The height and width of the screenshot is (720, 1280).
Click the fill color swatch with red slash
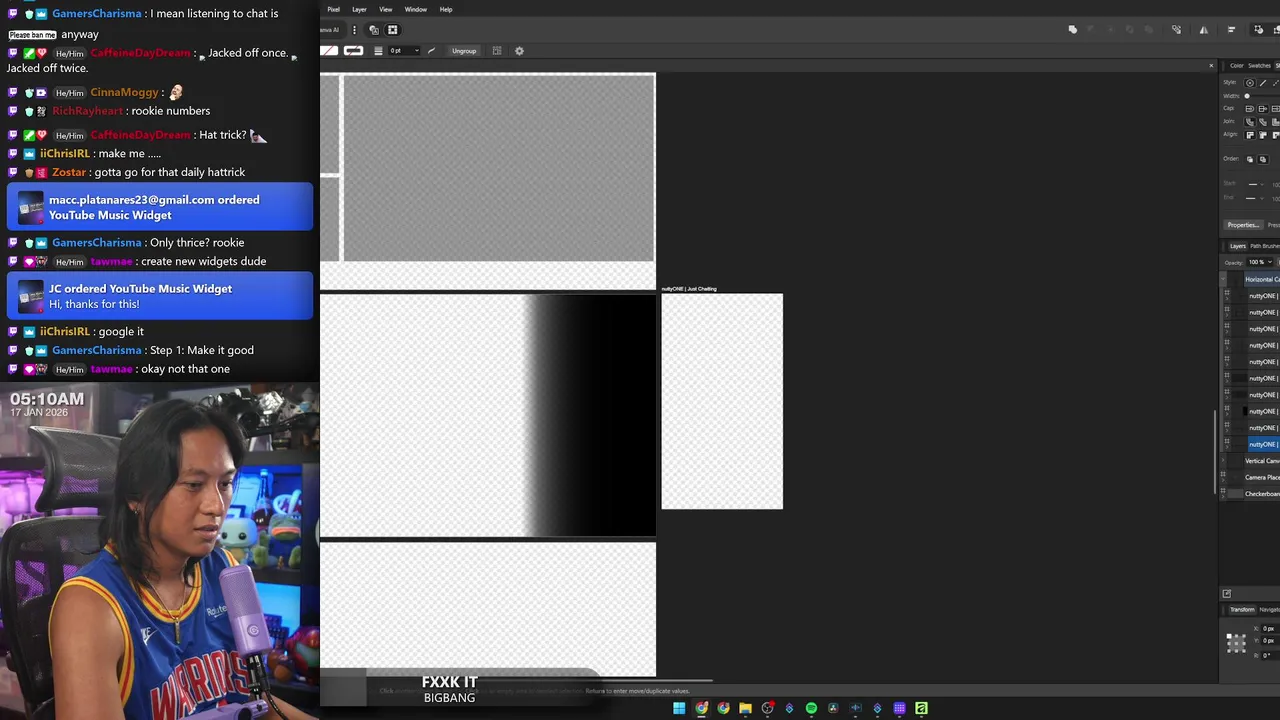coord(329,51)
